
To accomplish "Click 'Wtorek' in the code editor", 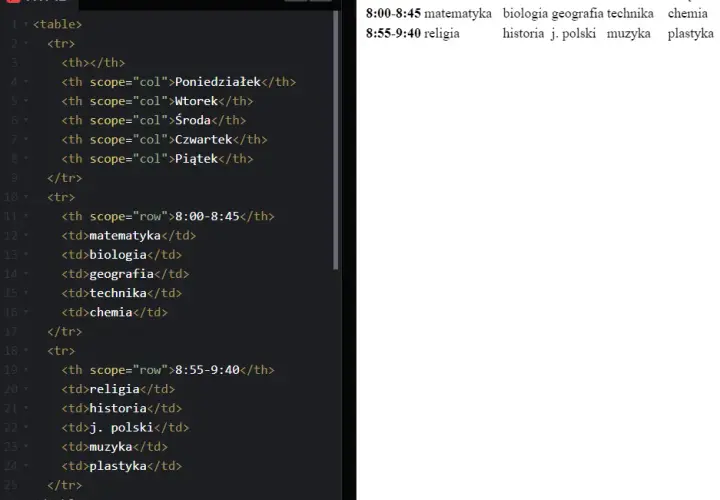I will coord(197,101).
